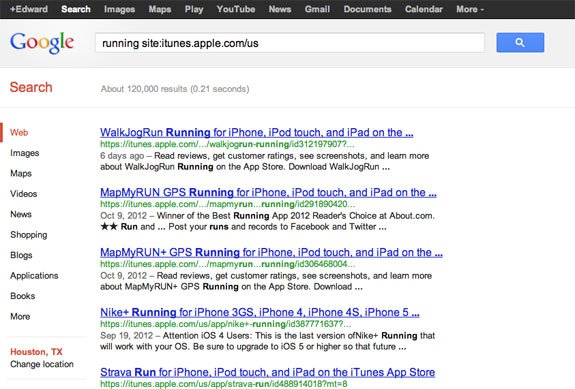This screenshot has width=575, height=389.
Task: Open Calendar in the top bar
Action: click(424, 9)
